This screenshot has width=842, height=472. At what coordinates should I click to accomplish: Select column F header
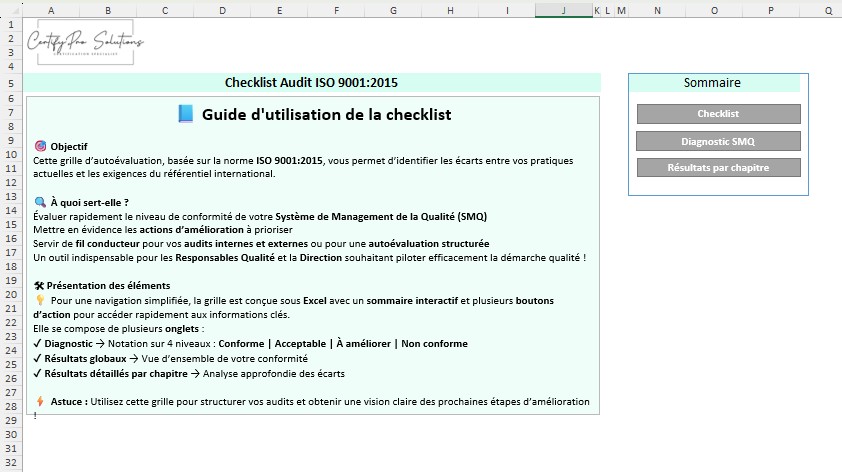336,10
